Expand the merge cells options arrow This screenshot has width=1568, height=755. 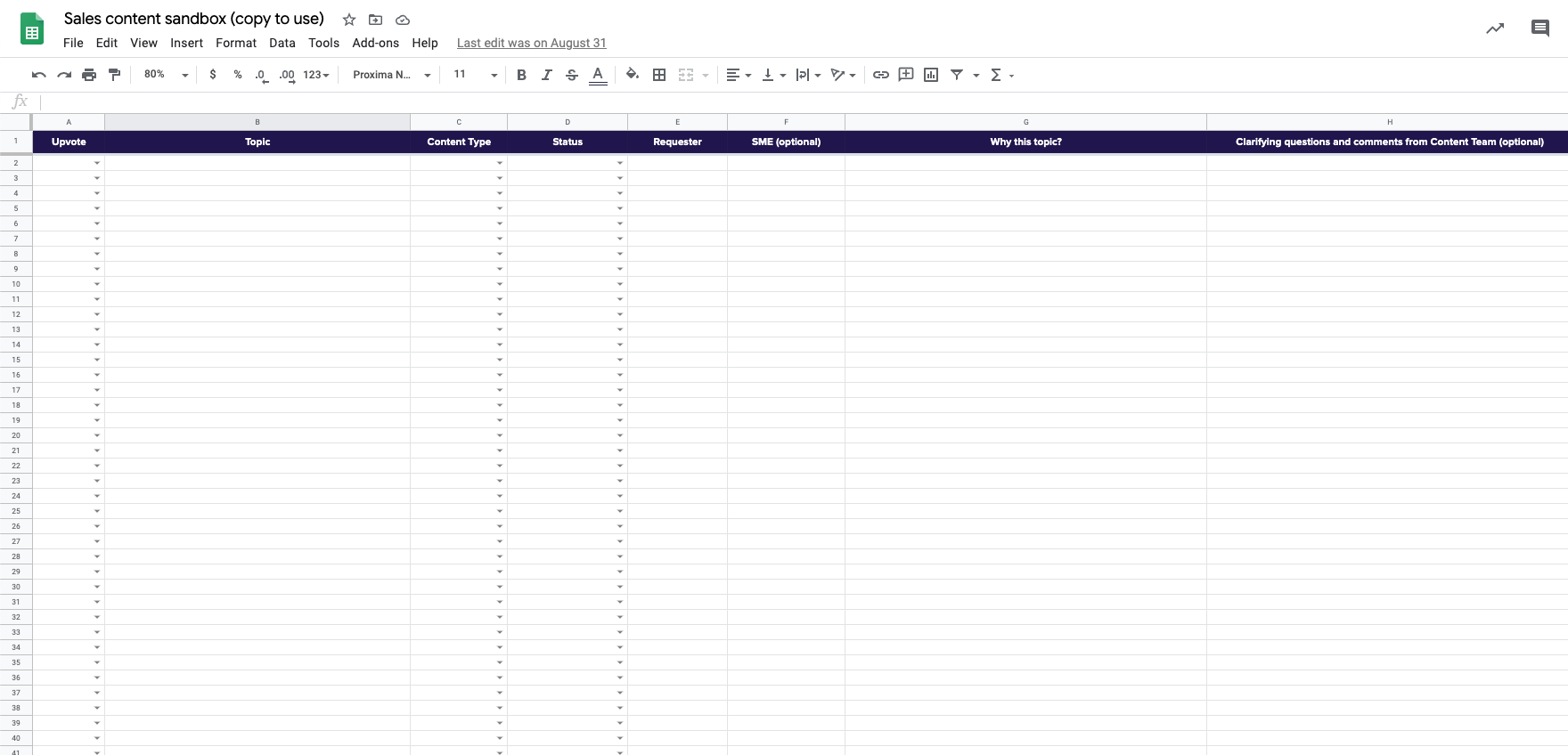pos(706,76)
